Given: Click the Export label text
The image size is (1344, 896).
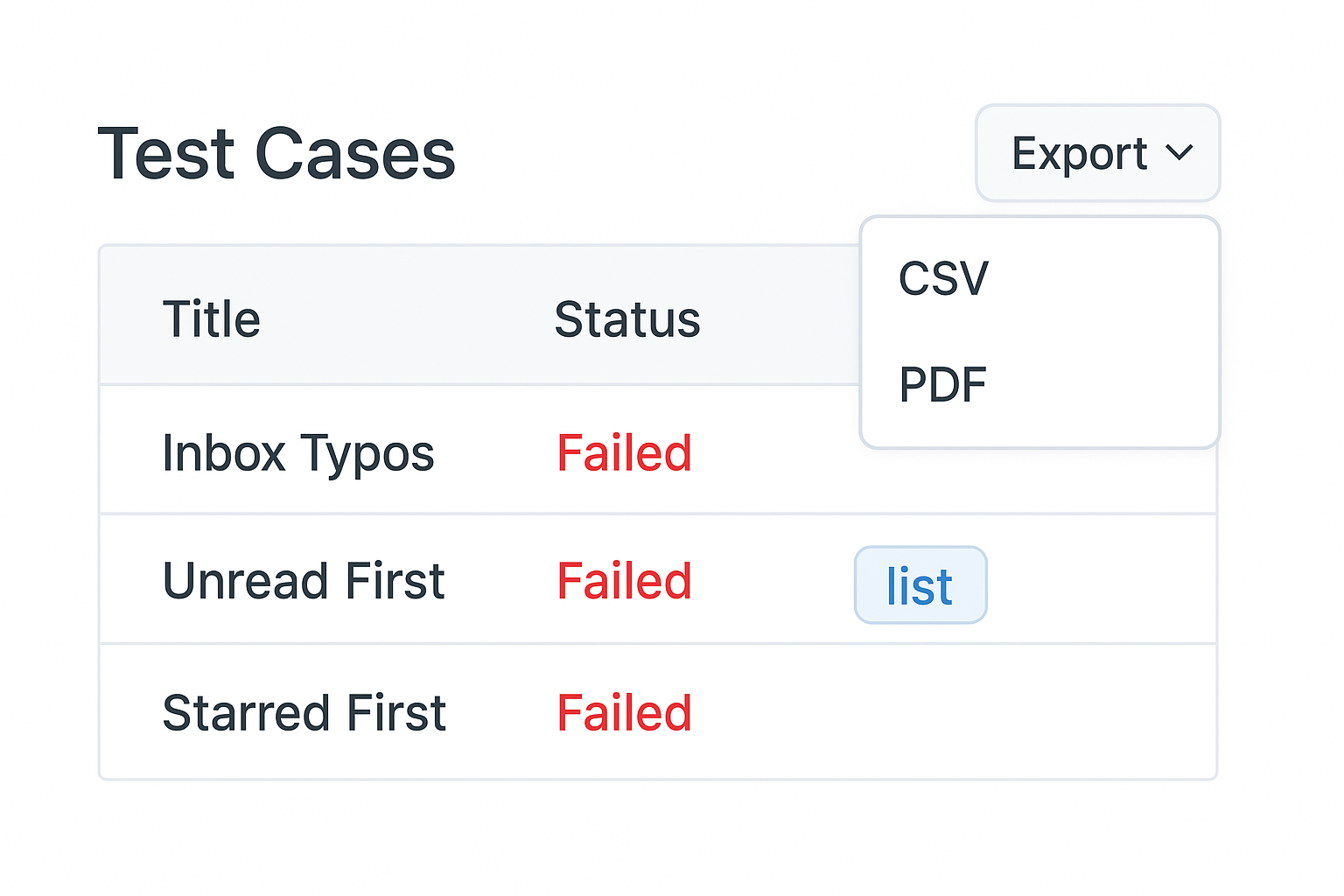Looking at the screenshot, I should 1079,154.
